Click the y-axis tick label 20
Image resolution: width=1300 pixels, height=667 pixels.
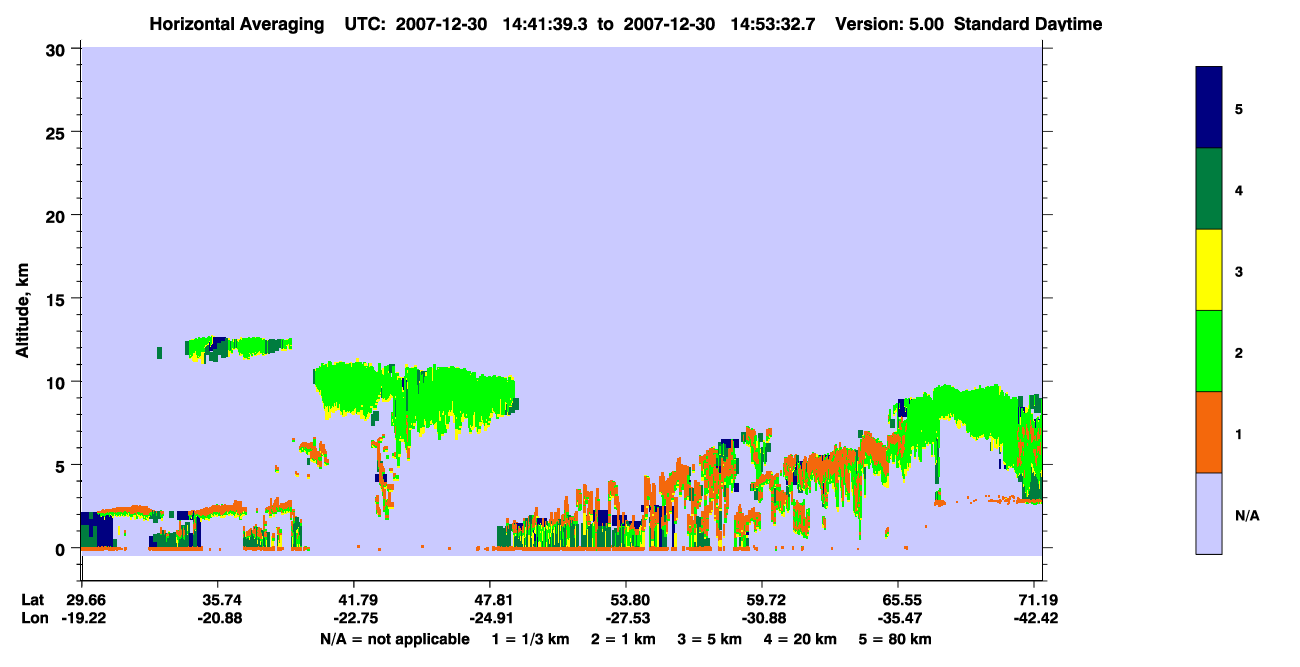tap(58, 215)
